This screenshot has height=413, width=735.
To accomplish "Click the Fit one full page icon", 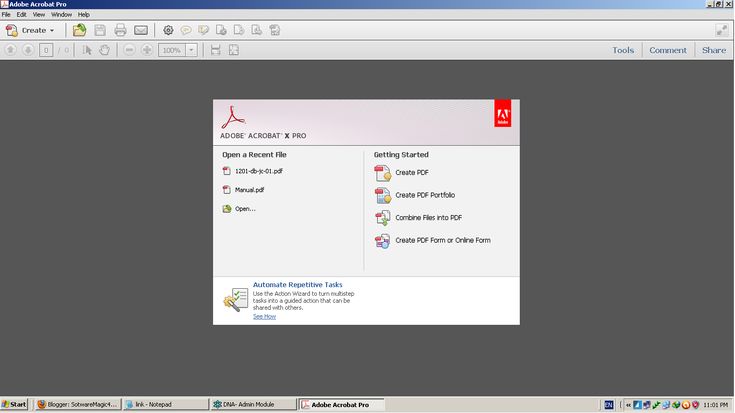I will 233,50.
